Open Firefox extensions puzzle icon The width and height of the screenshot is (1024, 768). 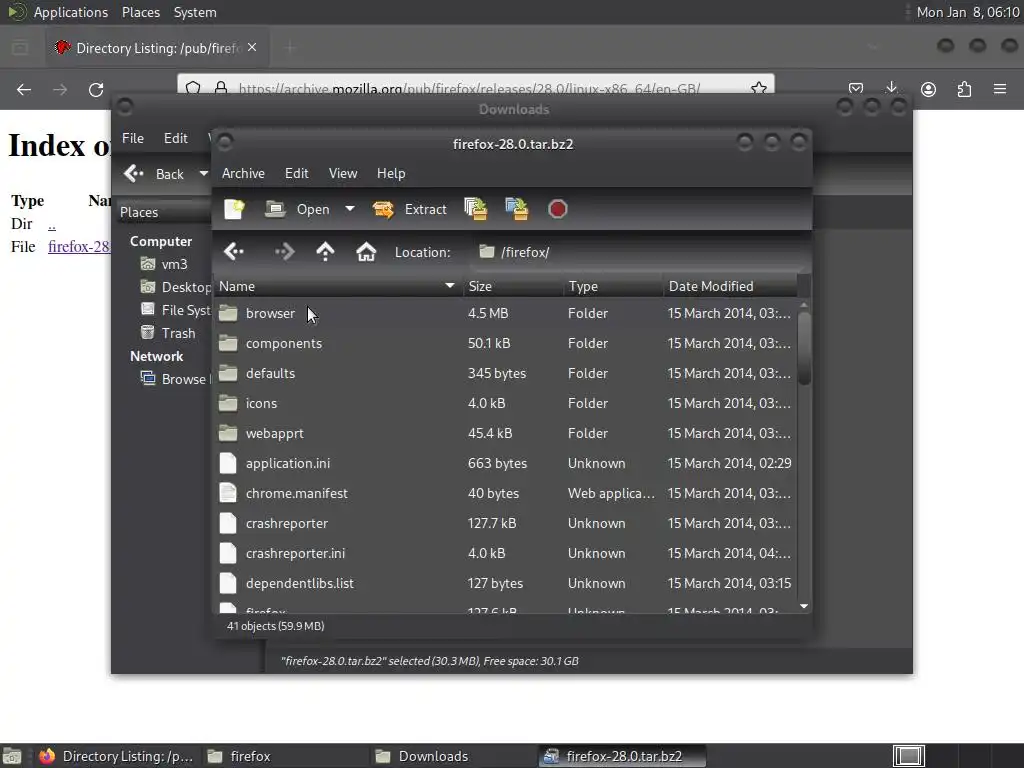964,89
